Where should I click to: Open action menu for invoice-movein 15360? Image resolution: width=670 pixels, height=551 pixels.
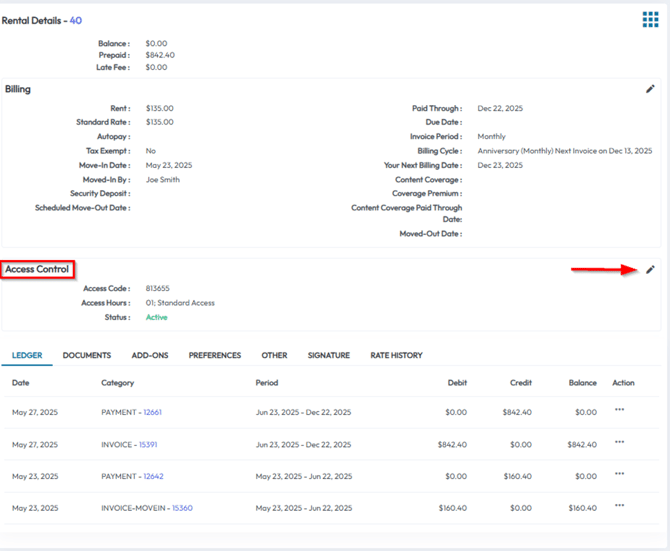click(620, 506)
